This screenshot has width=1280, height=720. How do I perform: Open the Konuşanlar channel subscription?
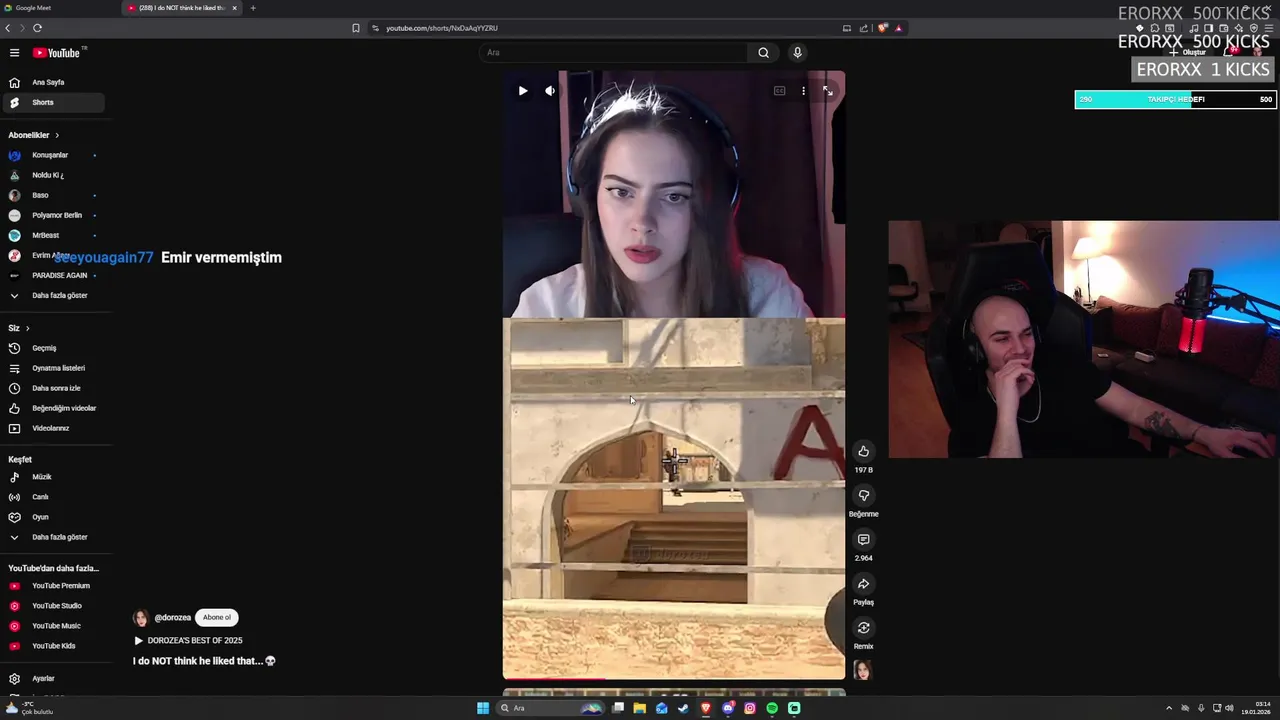pos(52,155)
